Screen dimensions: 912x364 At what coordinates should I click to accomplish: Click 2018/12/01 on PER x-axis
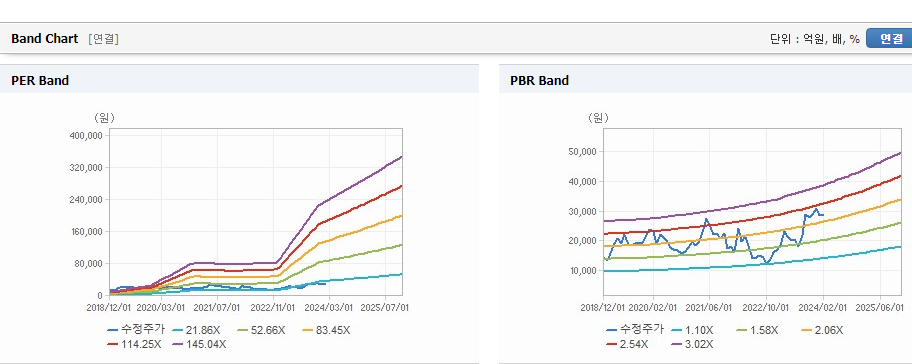click(x=109, y=308)
